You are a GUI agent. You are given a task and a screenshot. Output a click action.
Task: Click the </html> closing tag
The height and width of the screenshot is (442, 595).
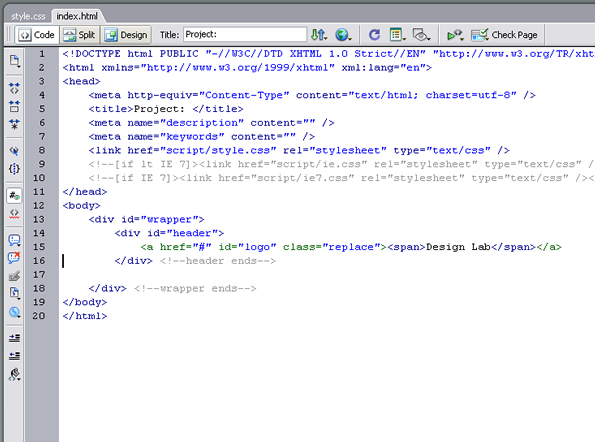tap(85, 316)
